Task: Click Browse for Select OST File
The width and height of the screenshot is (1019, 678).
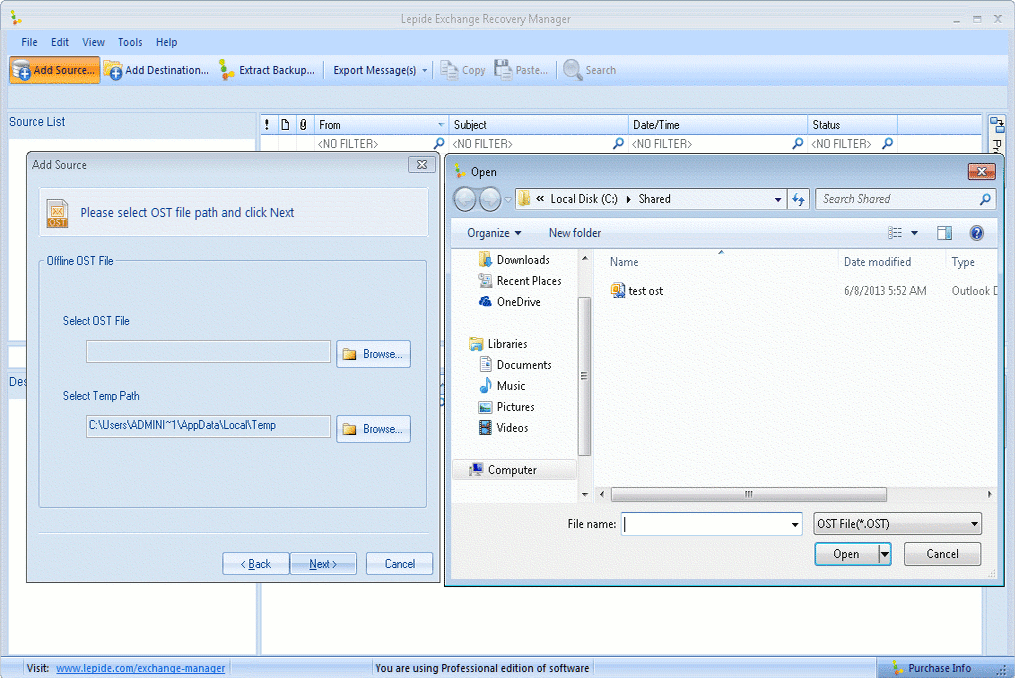Action: point(374,354)
